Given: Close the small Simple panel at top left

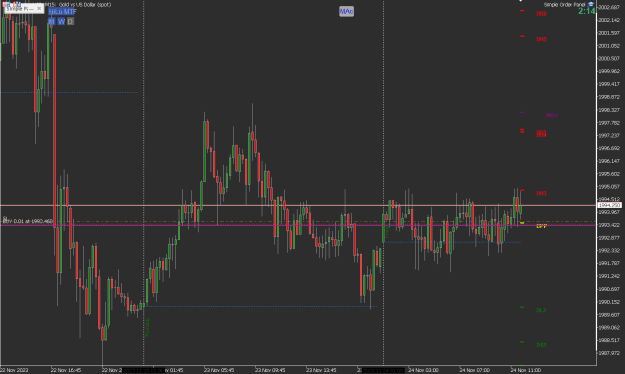Looking at the screenshot, I should pyautogui.click(x=39, y=8).
